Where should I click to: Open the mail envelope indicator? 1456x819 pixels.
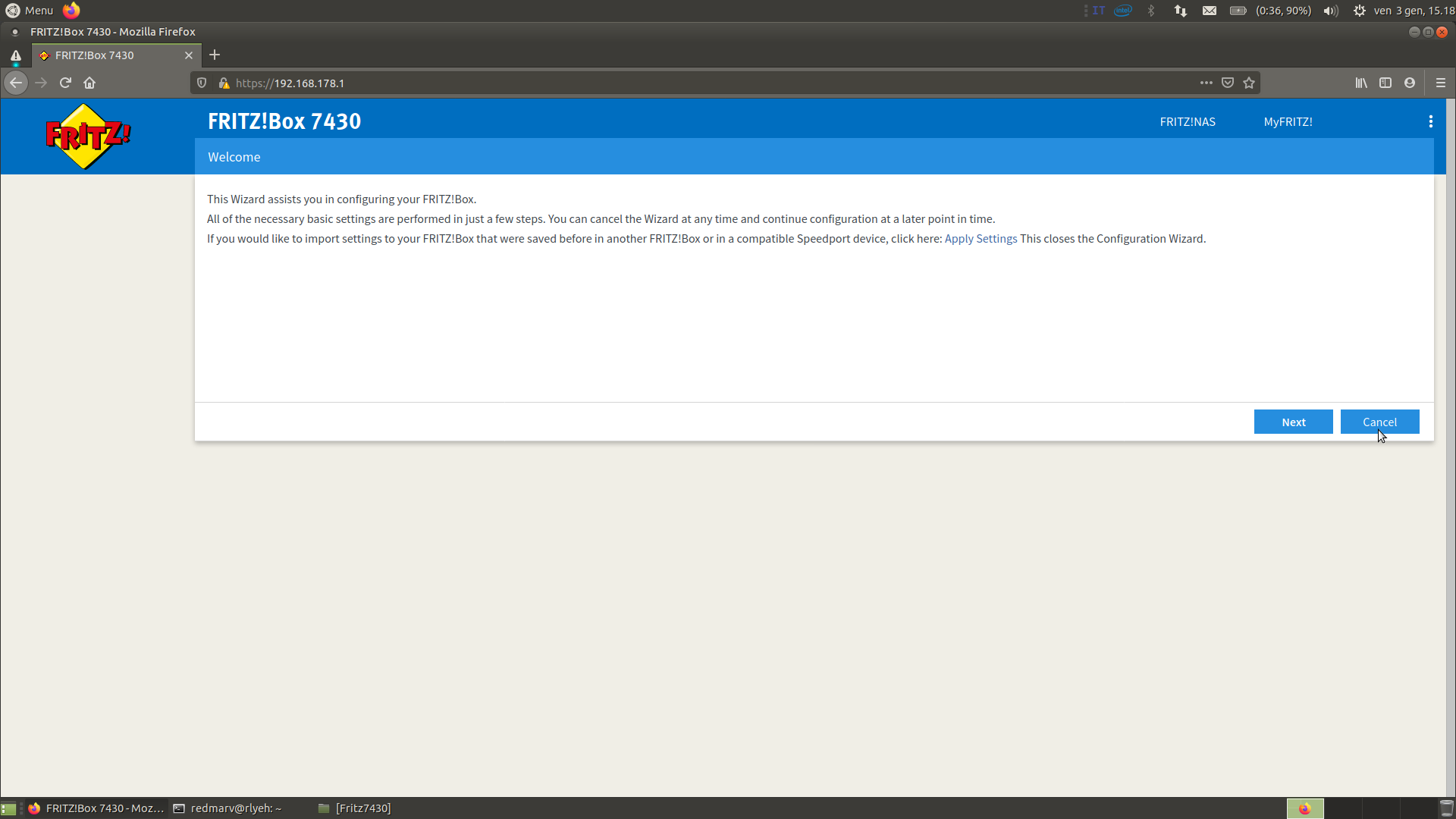point(1210,11)
